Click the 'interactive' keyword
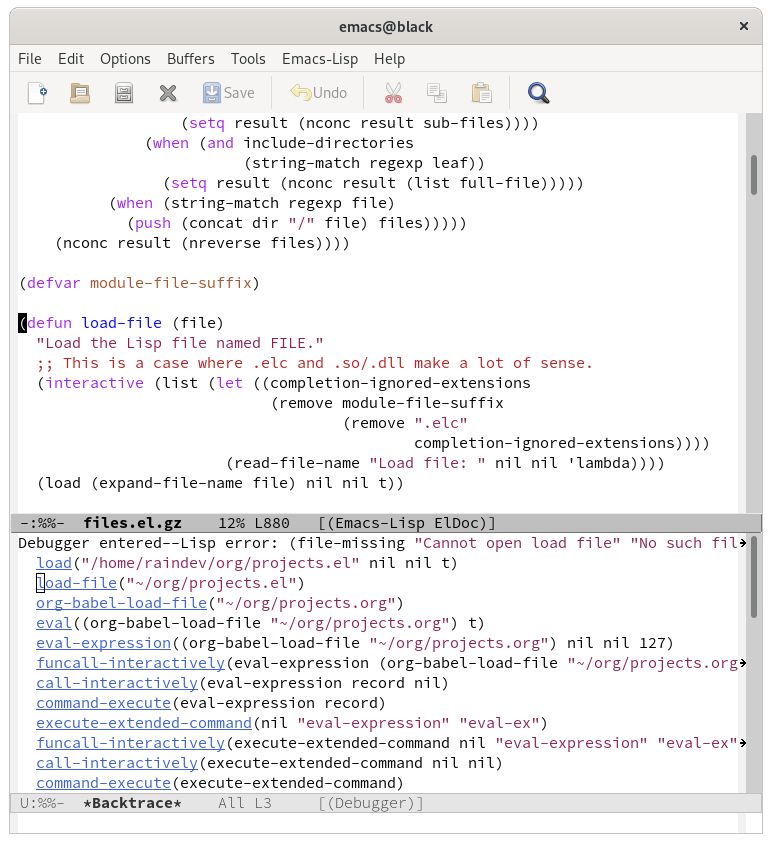772x843 pixels. (95, 383)
